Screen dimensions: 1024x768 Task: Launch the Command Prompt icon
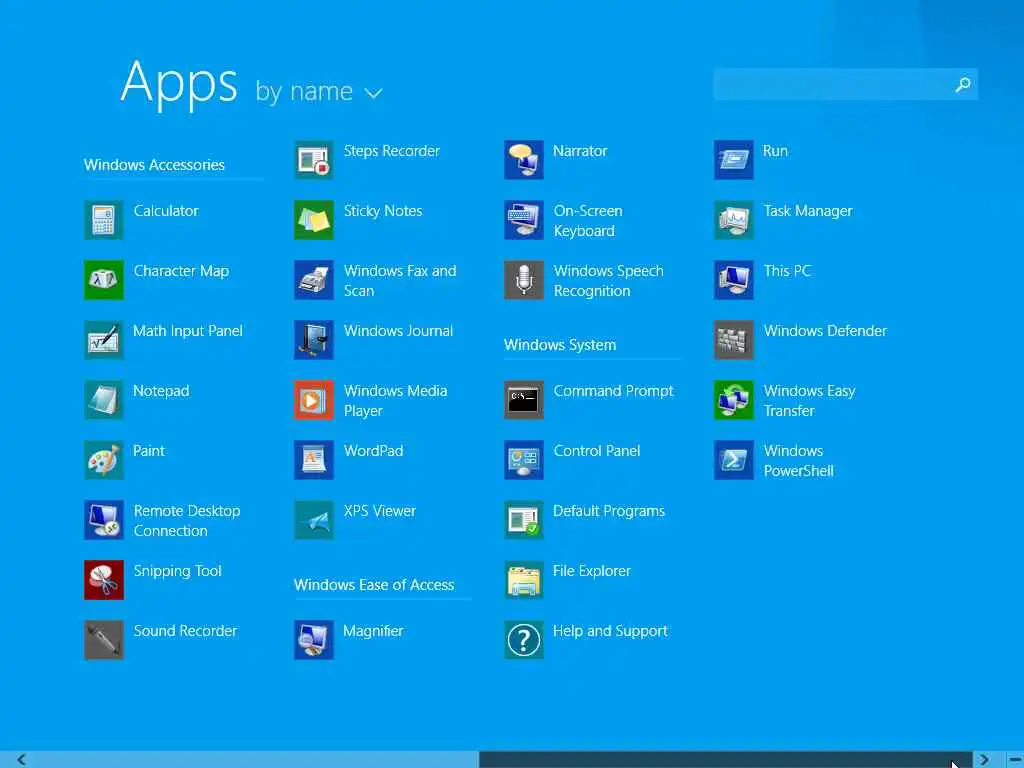tap(524, 400)
